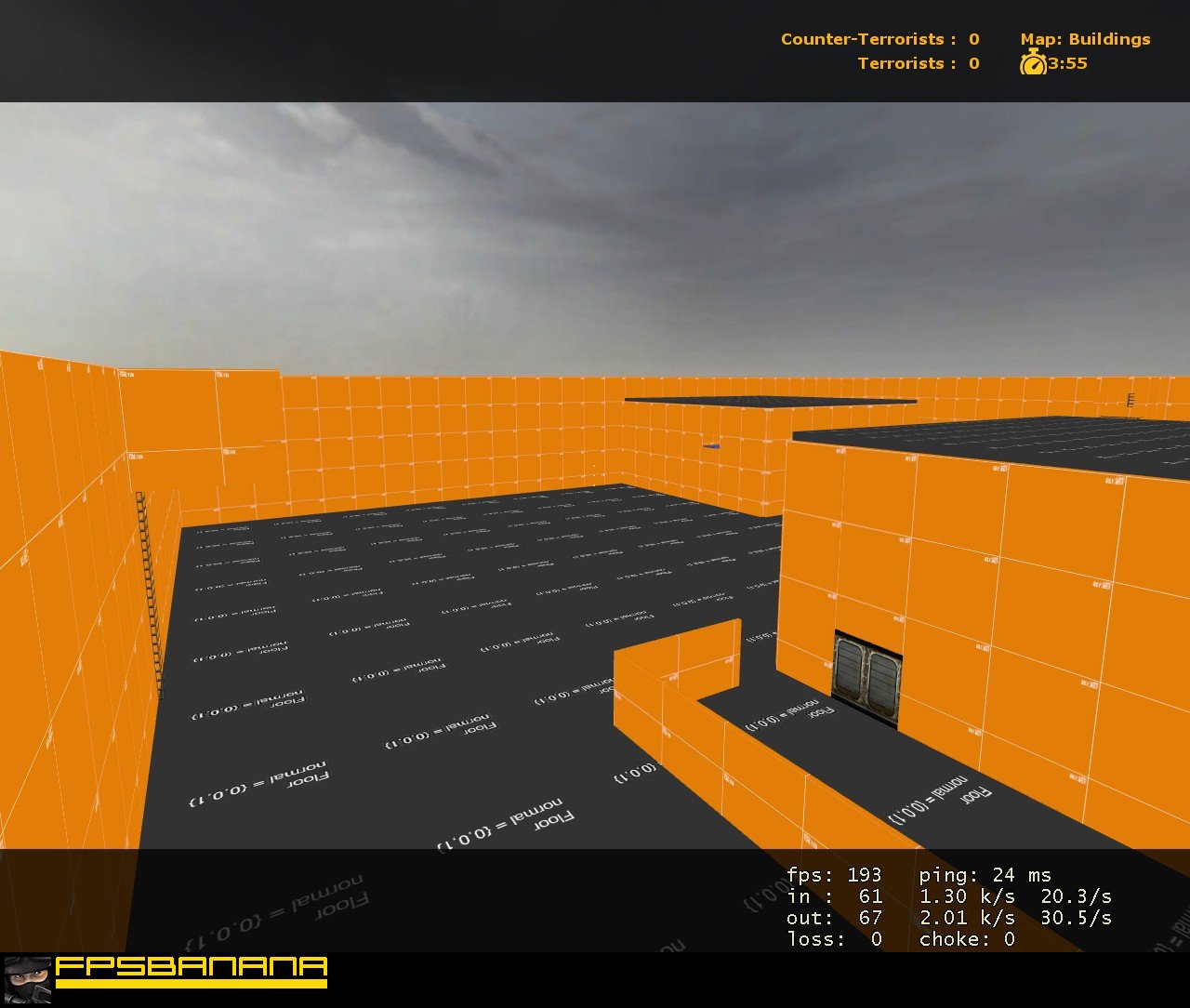The height and width of the screenshot is (1008, 1190).
Task: Toggle the in: 61 packet counter
Action: pyautogui.click(x=833, y=895)
